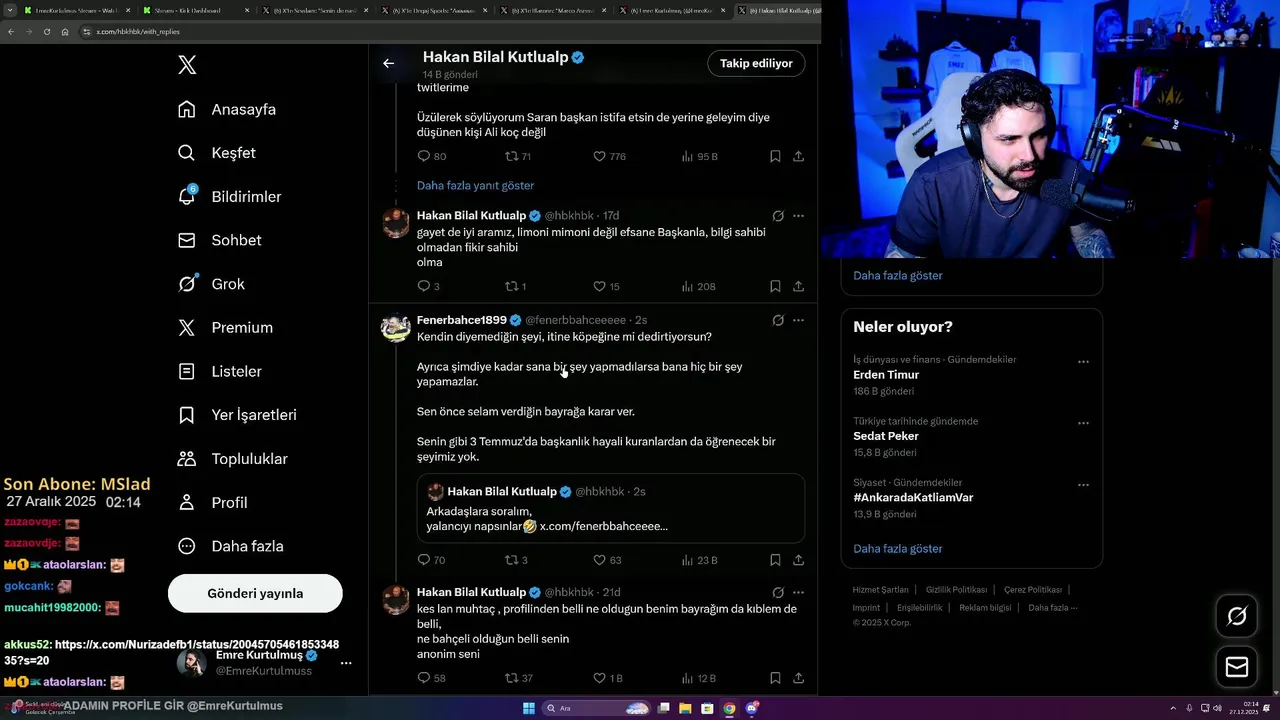Viewport: 1280px width, 720px height.
Task: Click the Gönderi yayınla post button
Action: tap(255, 593)
